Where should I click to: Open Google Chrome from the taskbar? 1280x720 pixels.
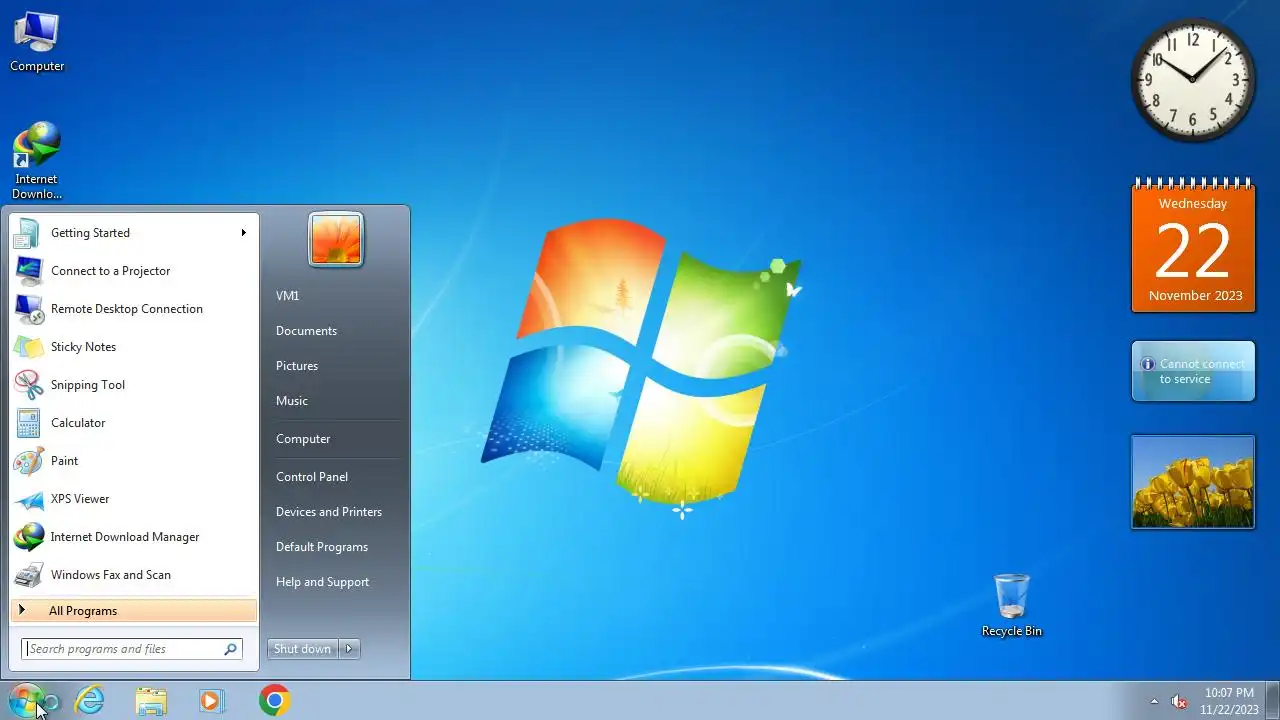274,700
